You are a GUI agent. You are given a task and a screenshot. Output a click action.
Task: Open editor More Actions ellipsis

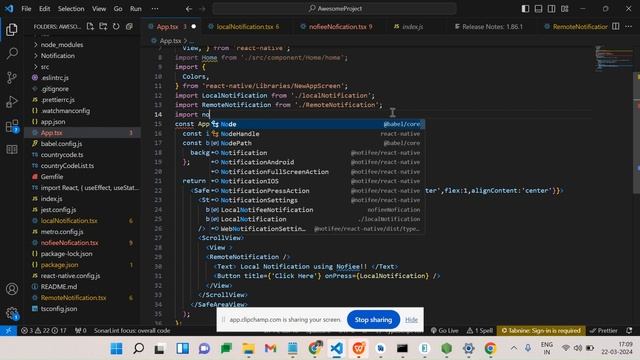[629, 27]
